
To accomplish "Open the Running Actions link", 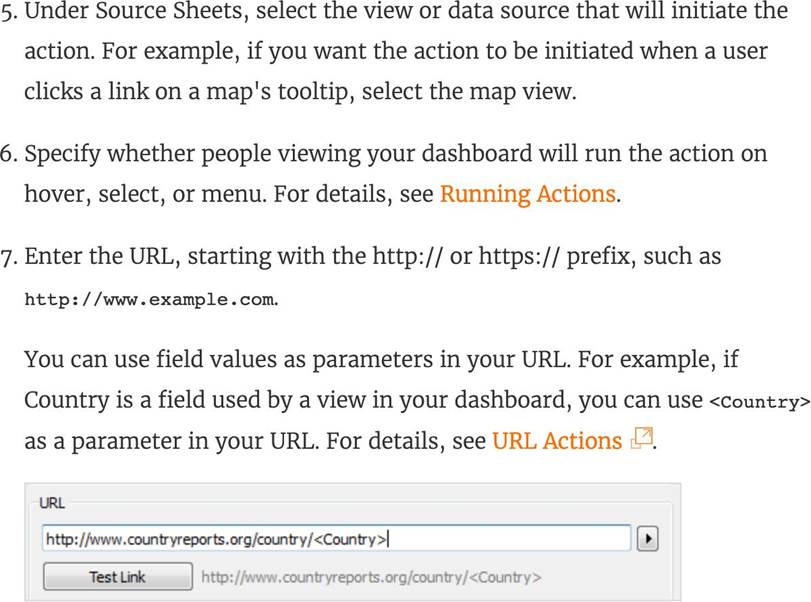I will coord(527,194).
